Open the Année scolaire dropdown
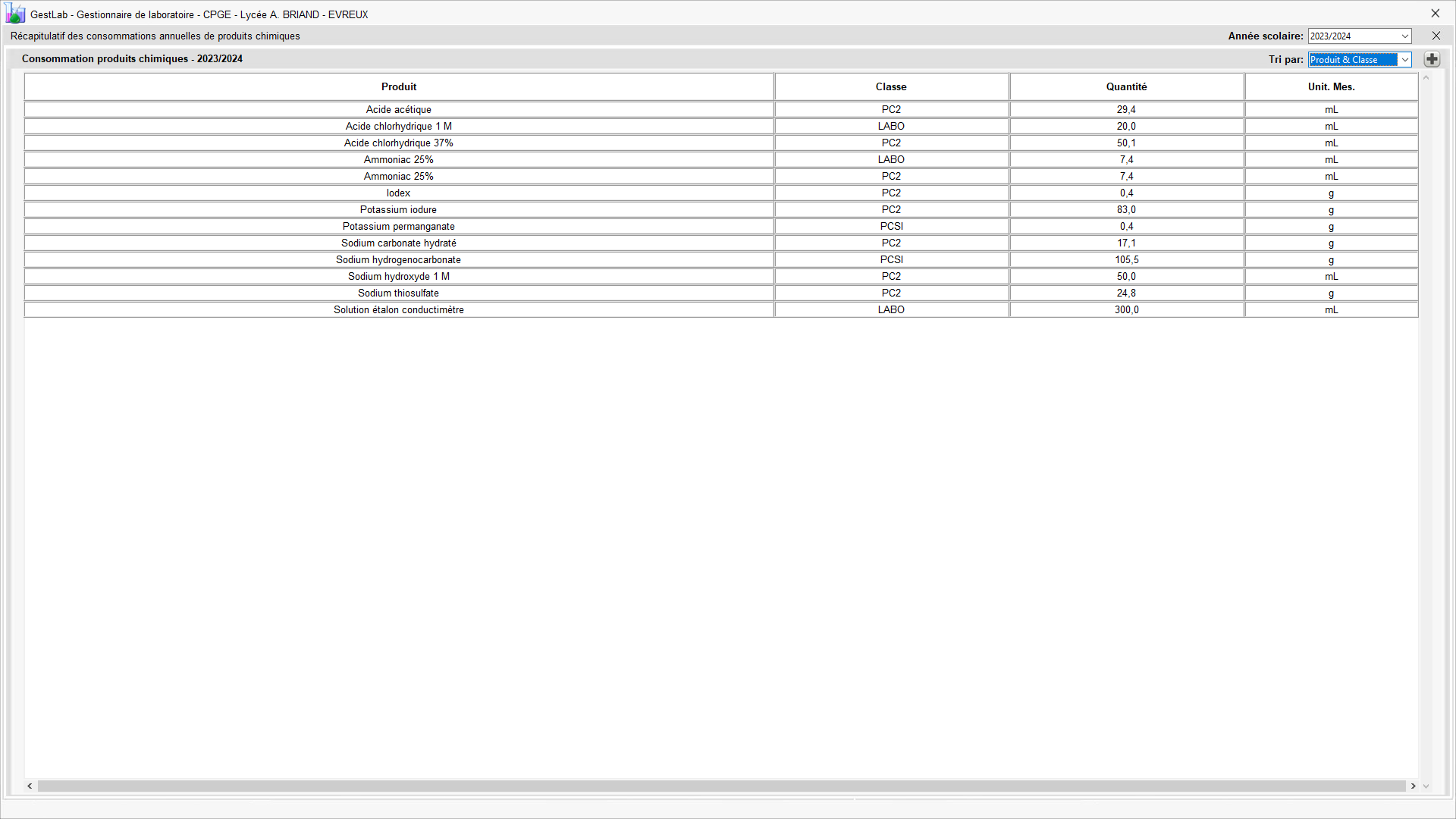 point(1404,36)
